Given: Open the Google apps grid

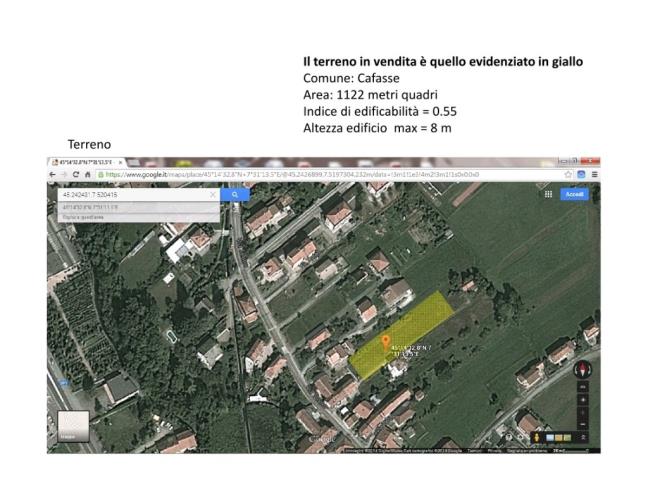Looking at the screenshot, I should point(548,194).
